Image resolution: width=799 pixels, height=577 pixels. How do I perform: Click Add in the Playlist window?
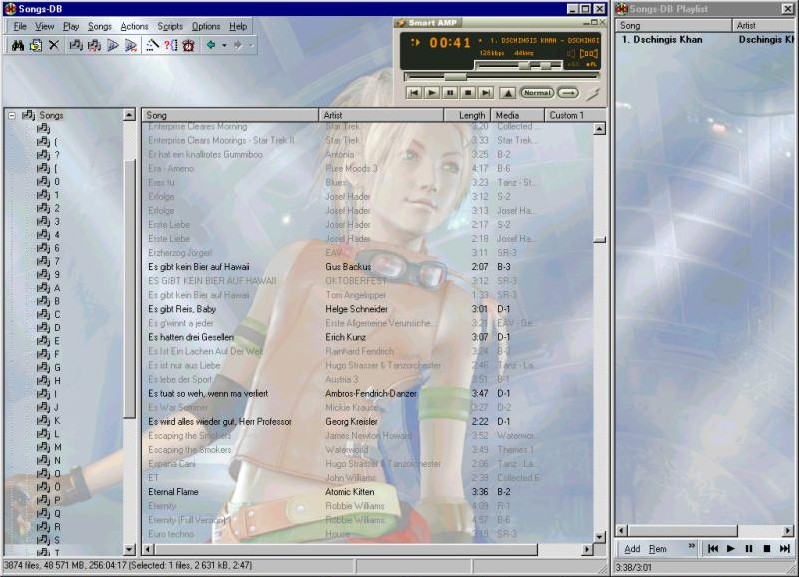tap(632, 549)
